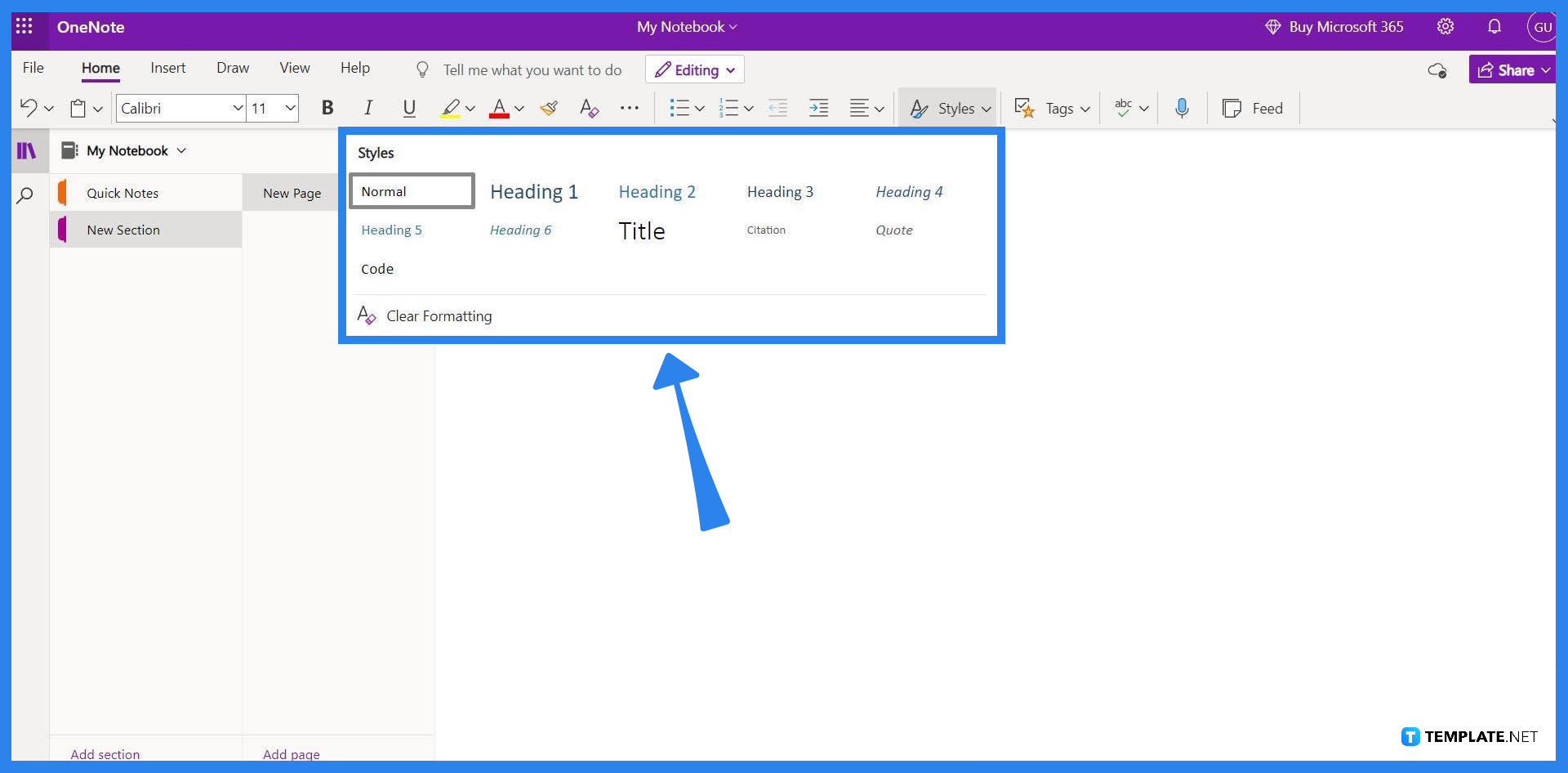The width and height of the screenshot is (1568, 773).
Task: Click inside the Tell me search box
Action: tap(531, 69)
